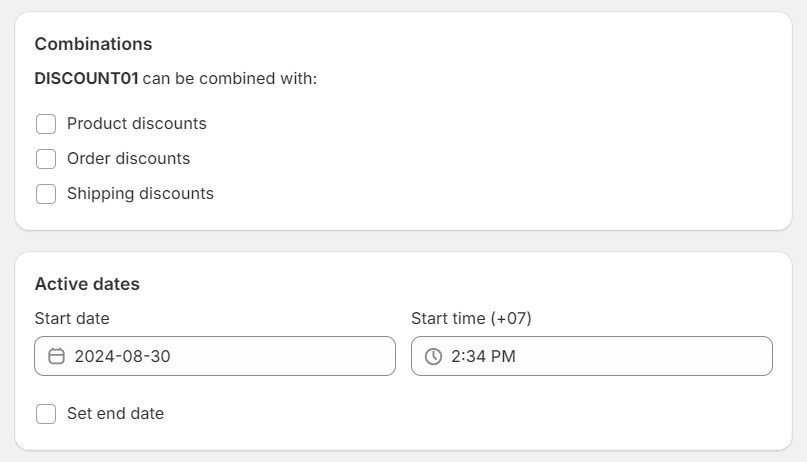Click the 2:34 PM time value
This screenshot has height=462, width=807.
(x=483, y=356)
